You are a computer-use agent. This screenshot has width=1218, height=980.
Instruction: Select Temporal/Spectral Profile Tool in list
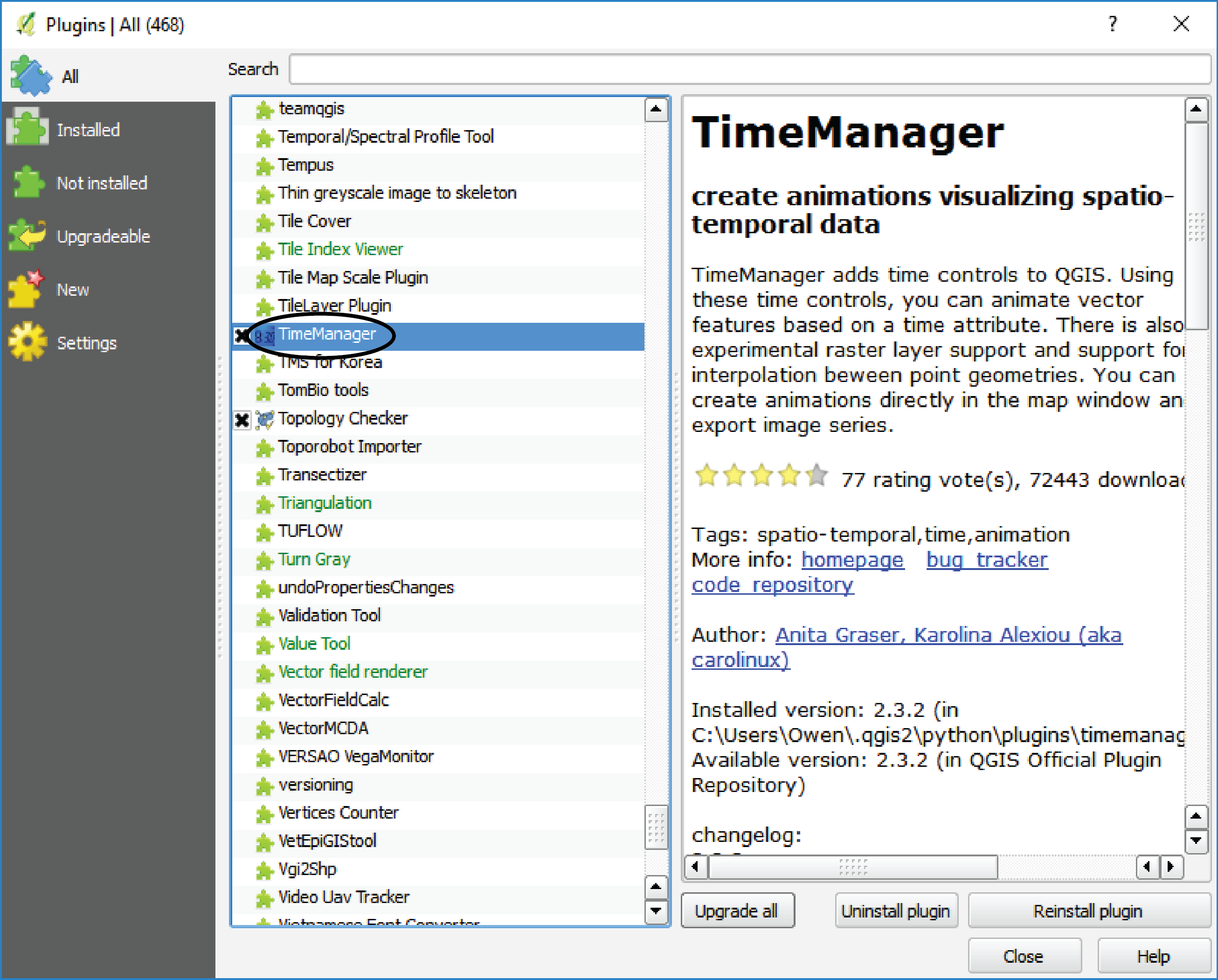tap(438, 137)
